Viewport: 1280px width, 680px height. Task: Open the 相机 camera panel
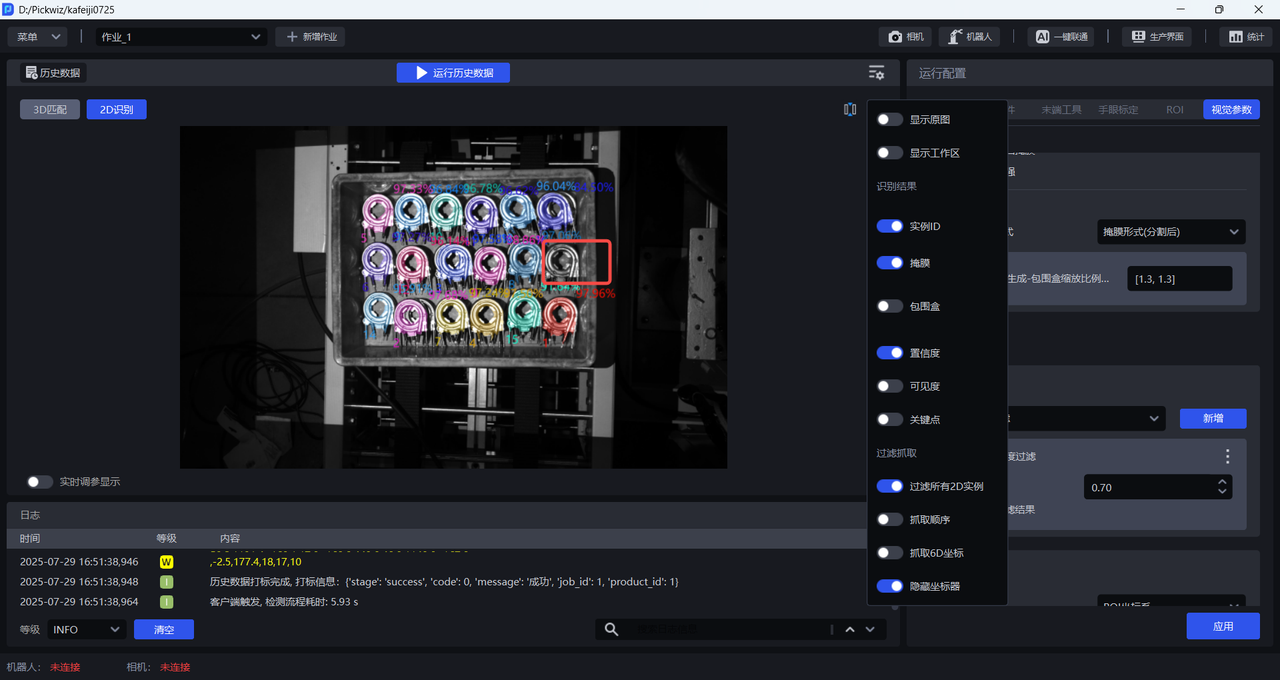(x=906, y=37)
